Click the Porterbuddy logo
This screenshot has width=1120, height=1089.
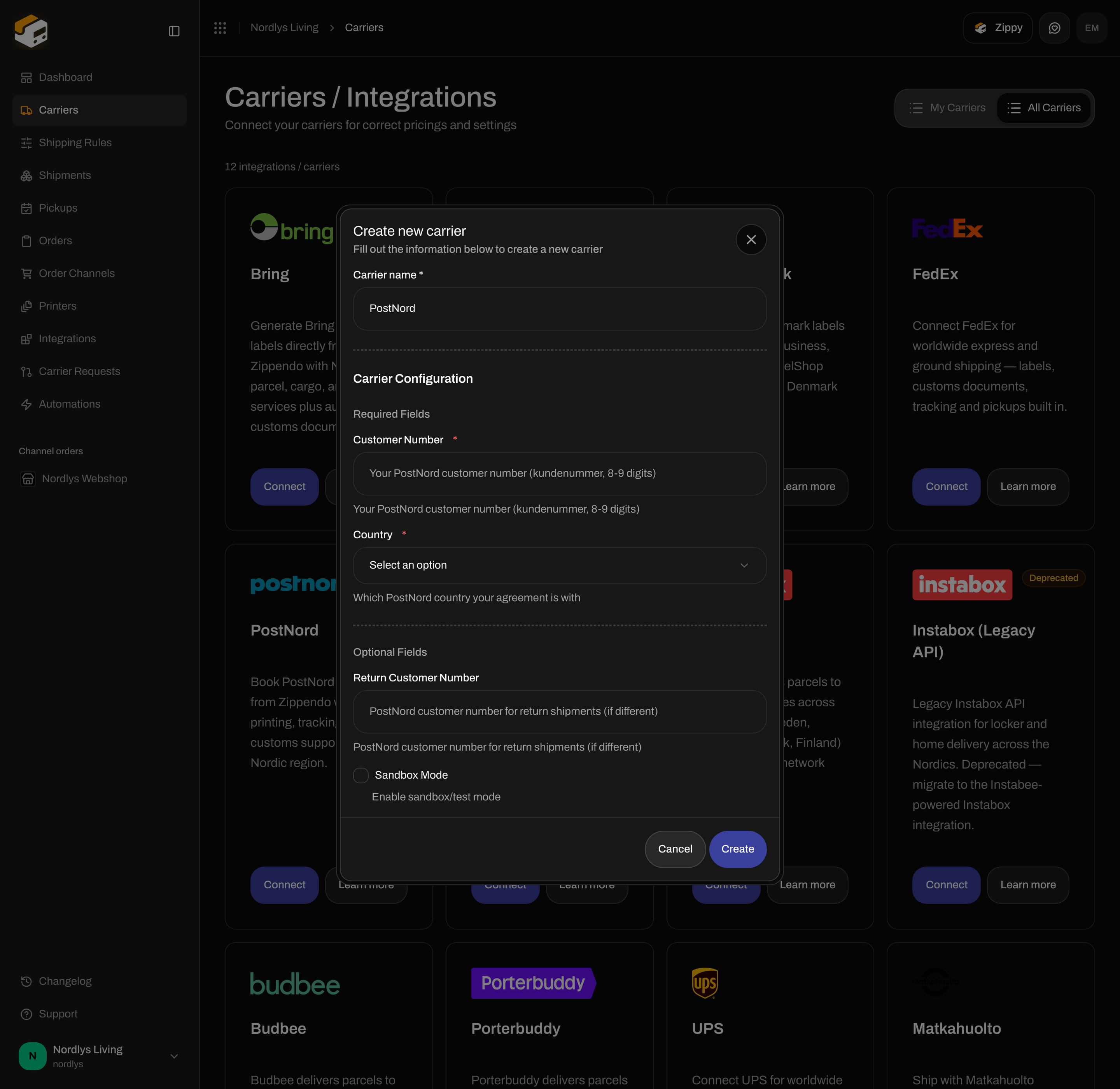[x=534, y=982]
